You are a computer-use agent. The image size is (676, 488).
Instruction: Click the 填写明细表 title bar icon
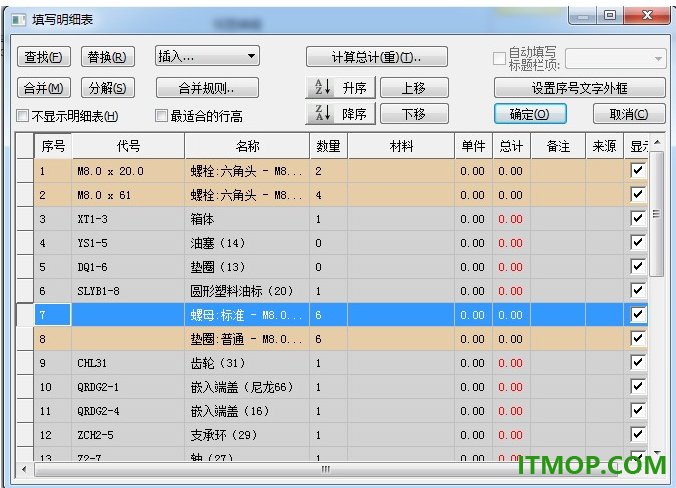click(18, 19)
